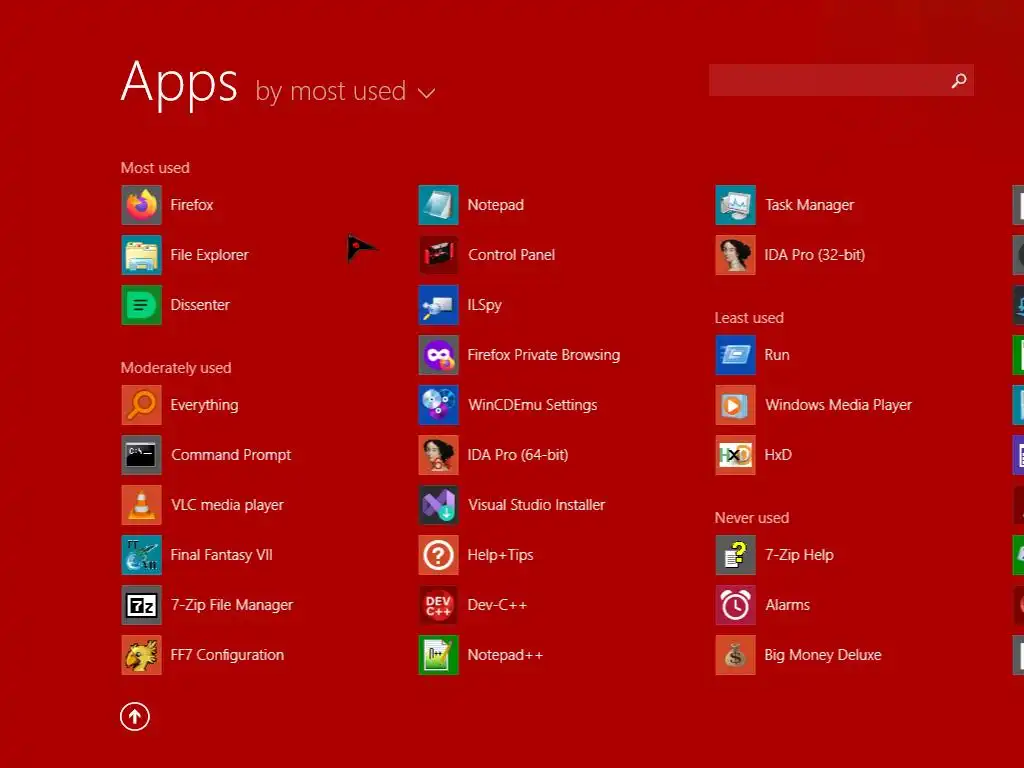Image resolution: width=1024 pixels, height=768 pixels.
Task: Launch IDA Pro (64-bit) icon
Action: tap(438, 455)
